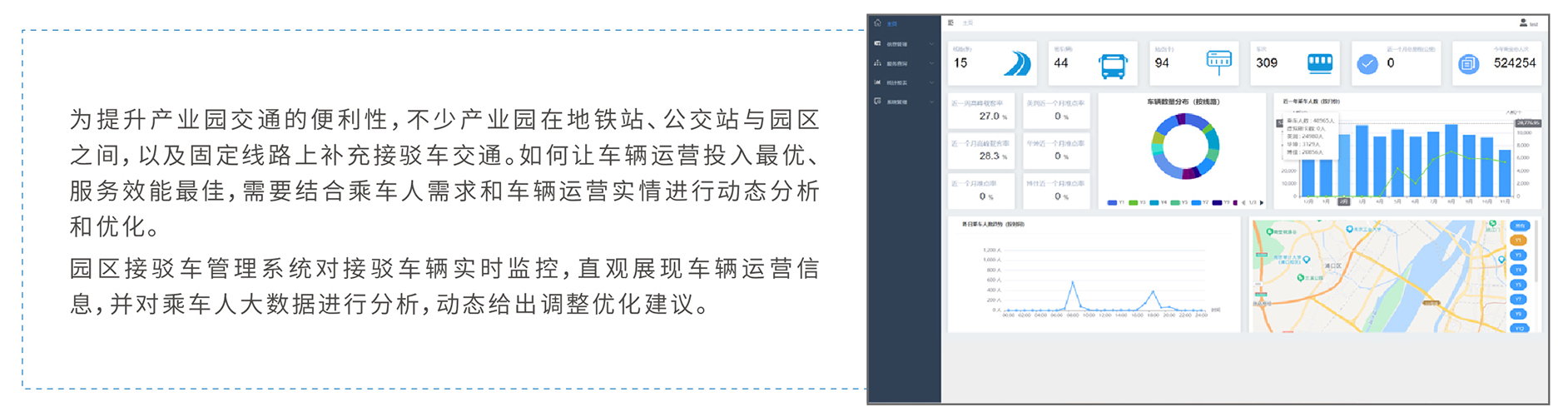Click the train car icon on the 309 card

point(1319,62)
